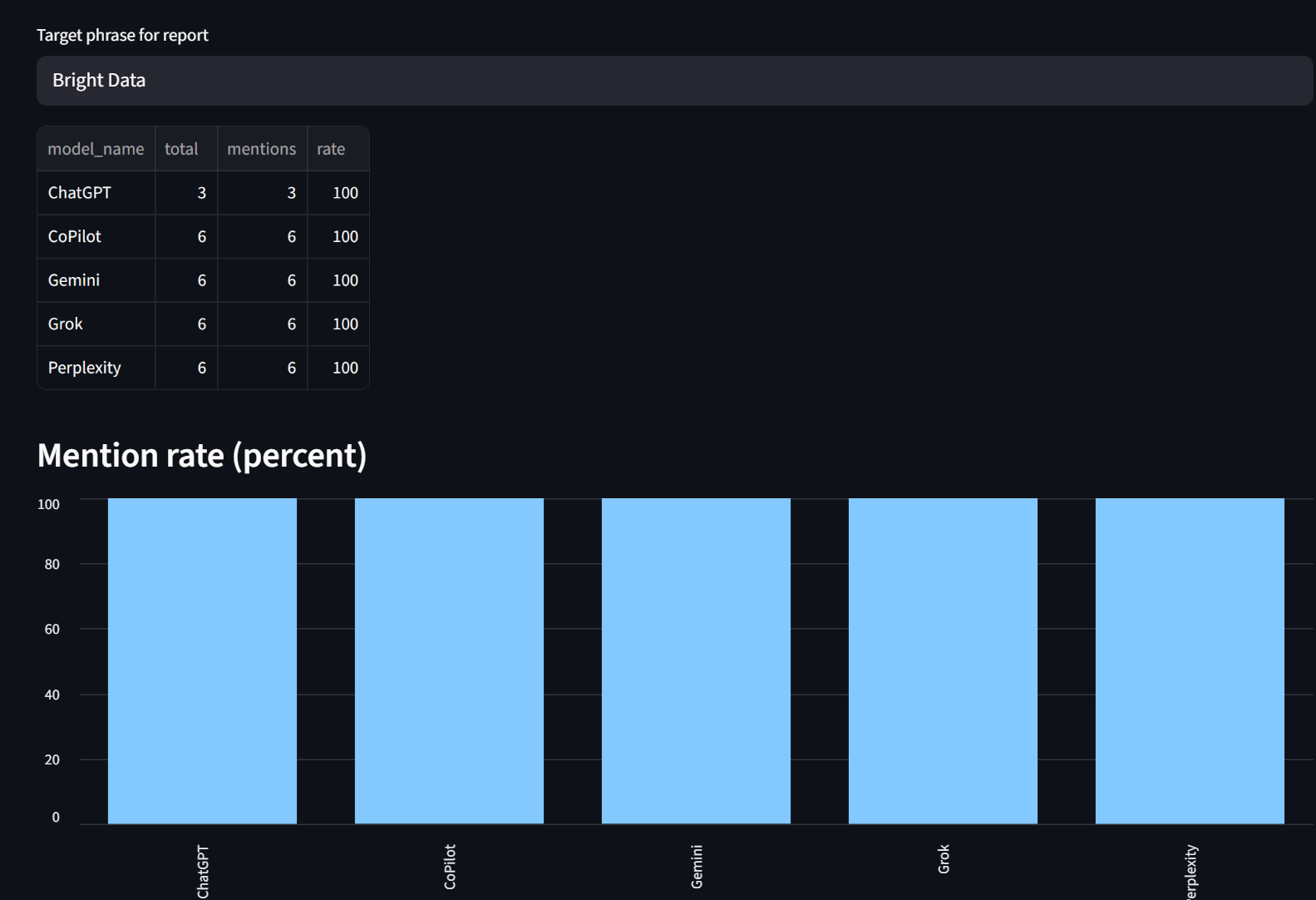Click the Grok bar in the chart
Image resolution: width=1316 pixels, height=900 pixels.
[943, 661]
